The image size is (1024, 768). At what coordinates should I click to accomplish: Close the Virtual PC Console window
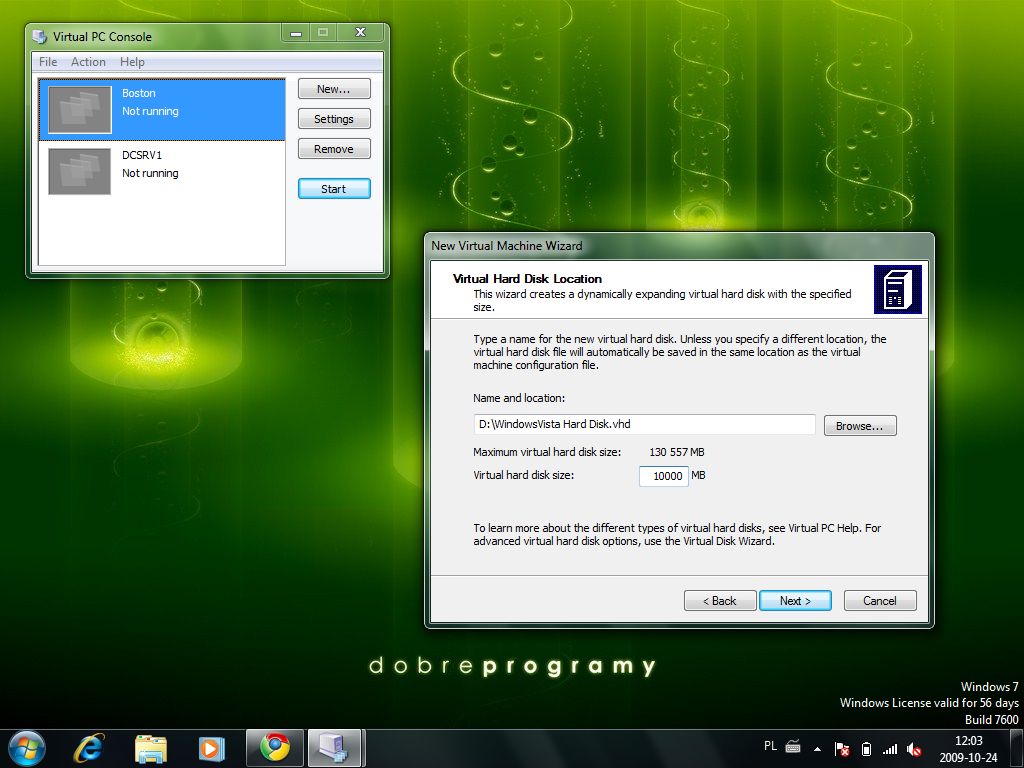click(360, 33)
